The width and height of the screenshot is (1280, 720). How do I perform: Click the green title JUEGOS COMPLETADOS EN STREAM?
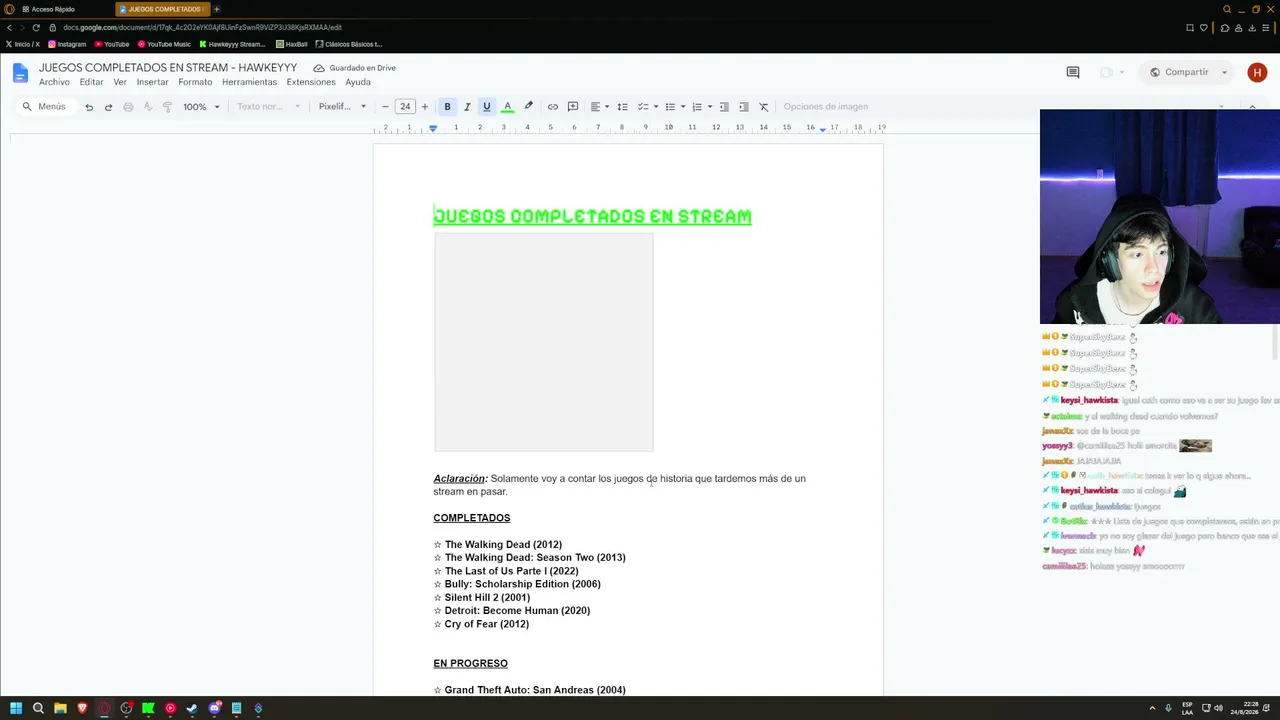(592, 216)
